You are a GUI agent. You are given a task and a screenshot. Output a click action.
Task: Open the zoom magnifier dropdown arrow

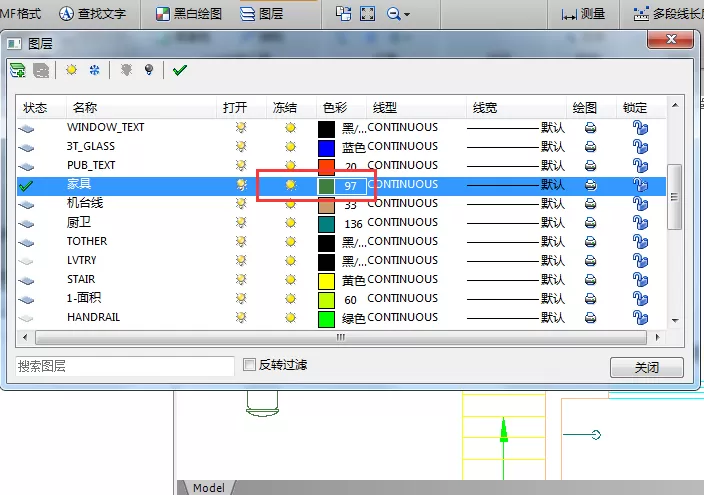point(407,14)
